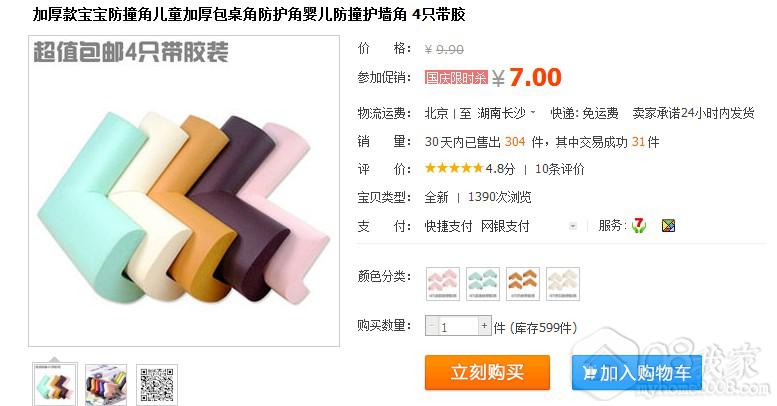Viewport: 777px width, 406px height.
Task: Increase purchase quantity with plus button
Action: pos(484,325)
